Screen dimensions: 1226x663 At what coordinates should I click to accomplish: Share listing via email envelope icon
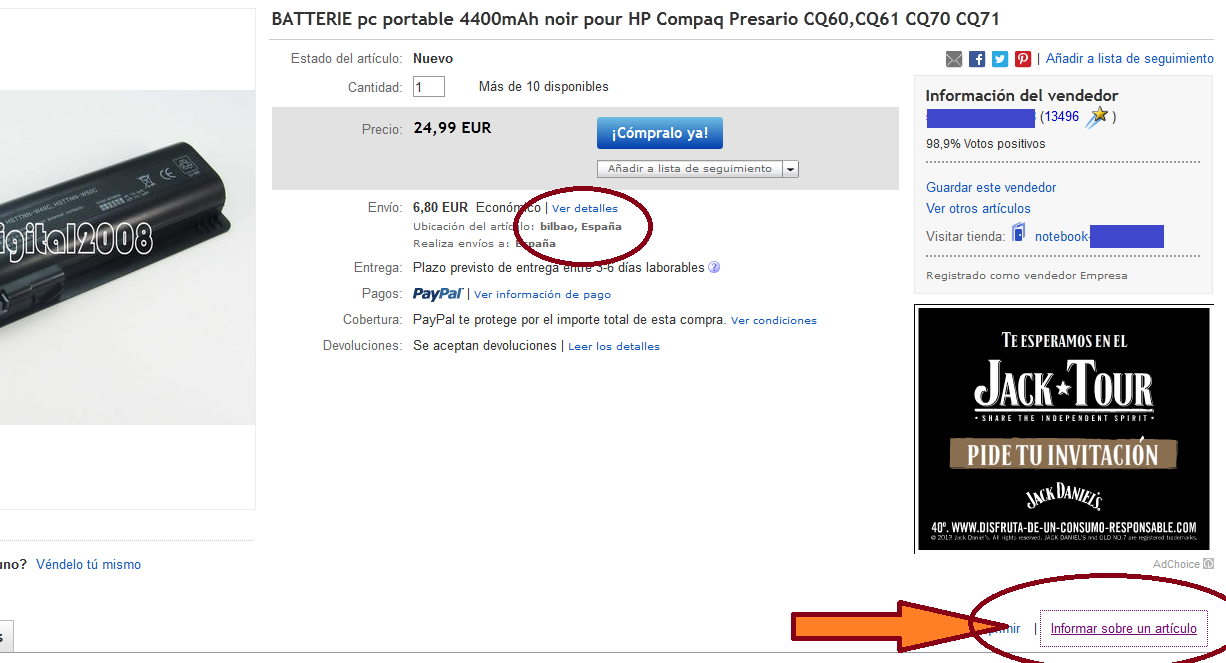point(954,59)
